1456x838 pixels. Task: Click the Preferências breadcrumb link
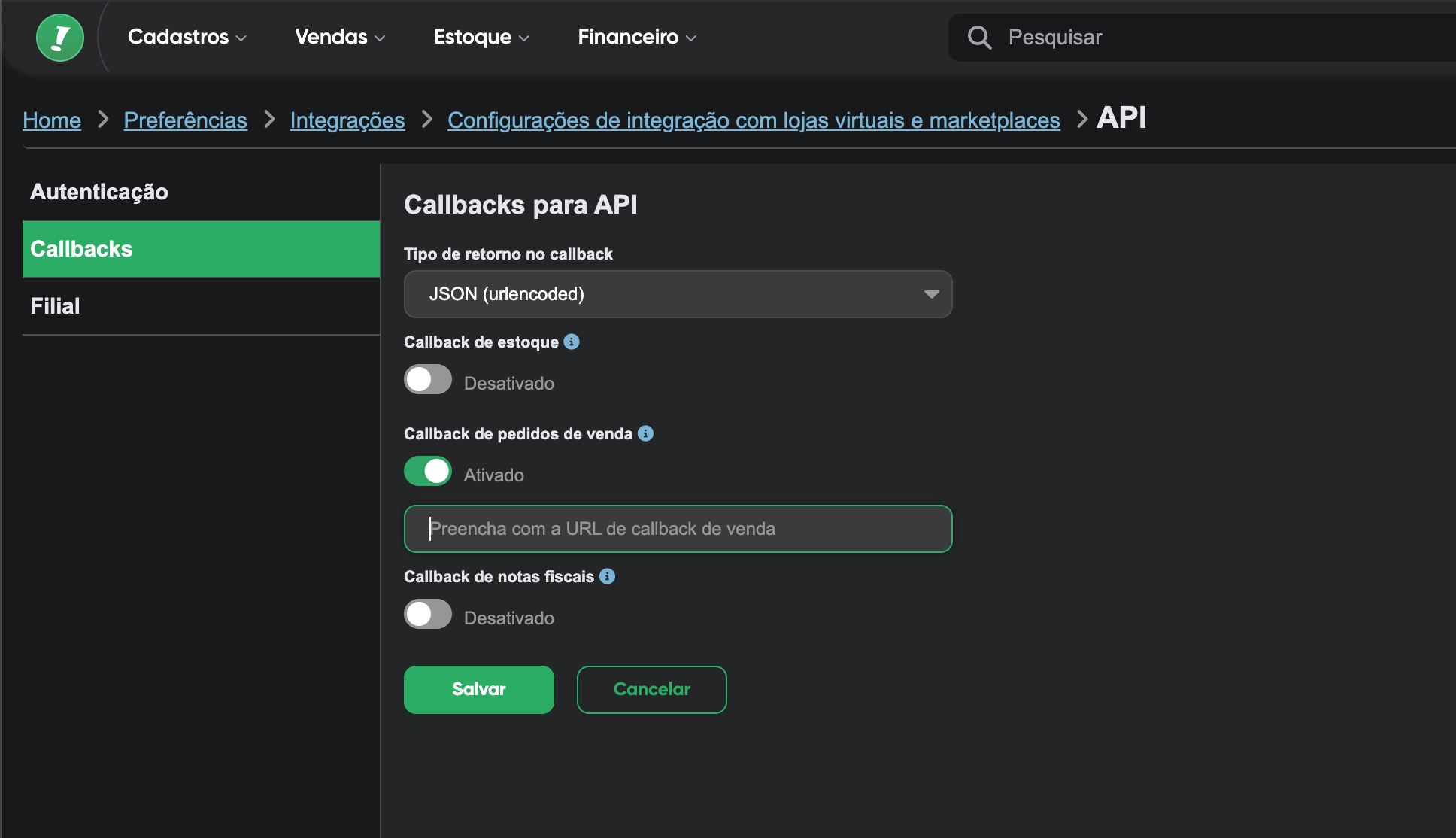pyautogui.click(x=185, y=120)
